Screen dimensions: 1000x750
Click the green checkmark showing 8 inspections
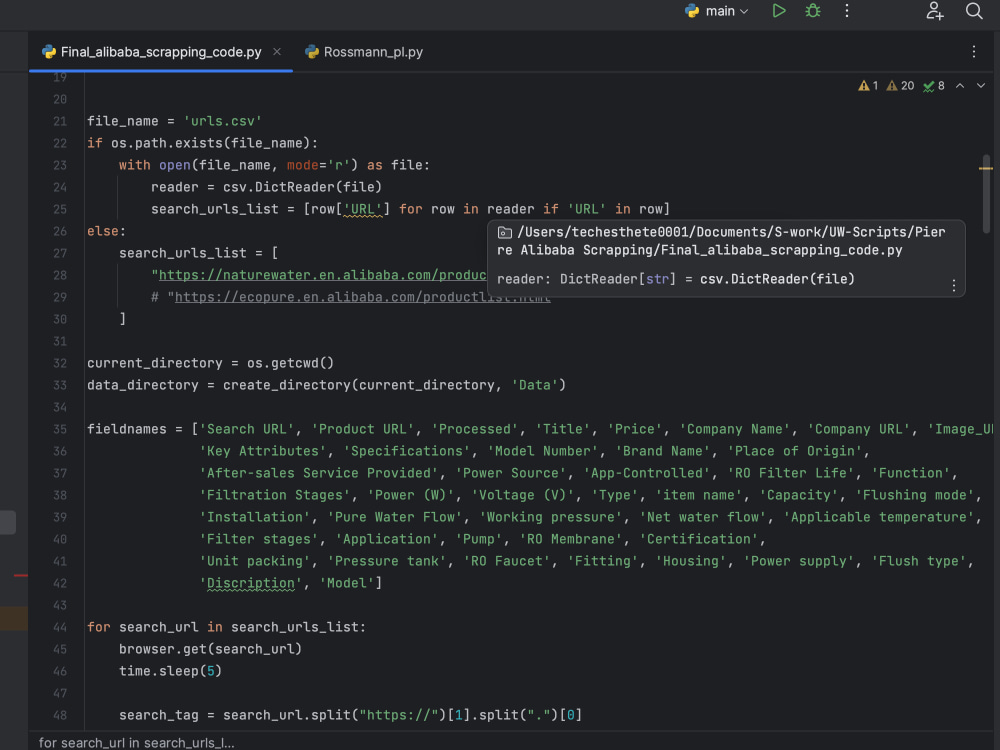(x=931, y=86)
